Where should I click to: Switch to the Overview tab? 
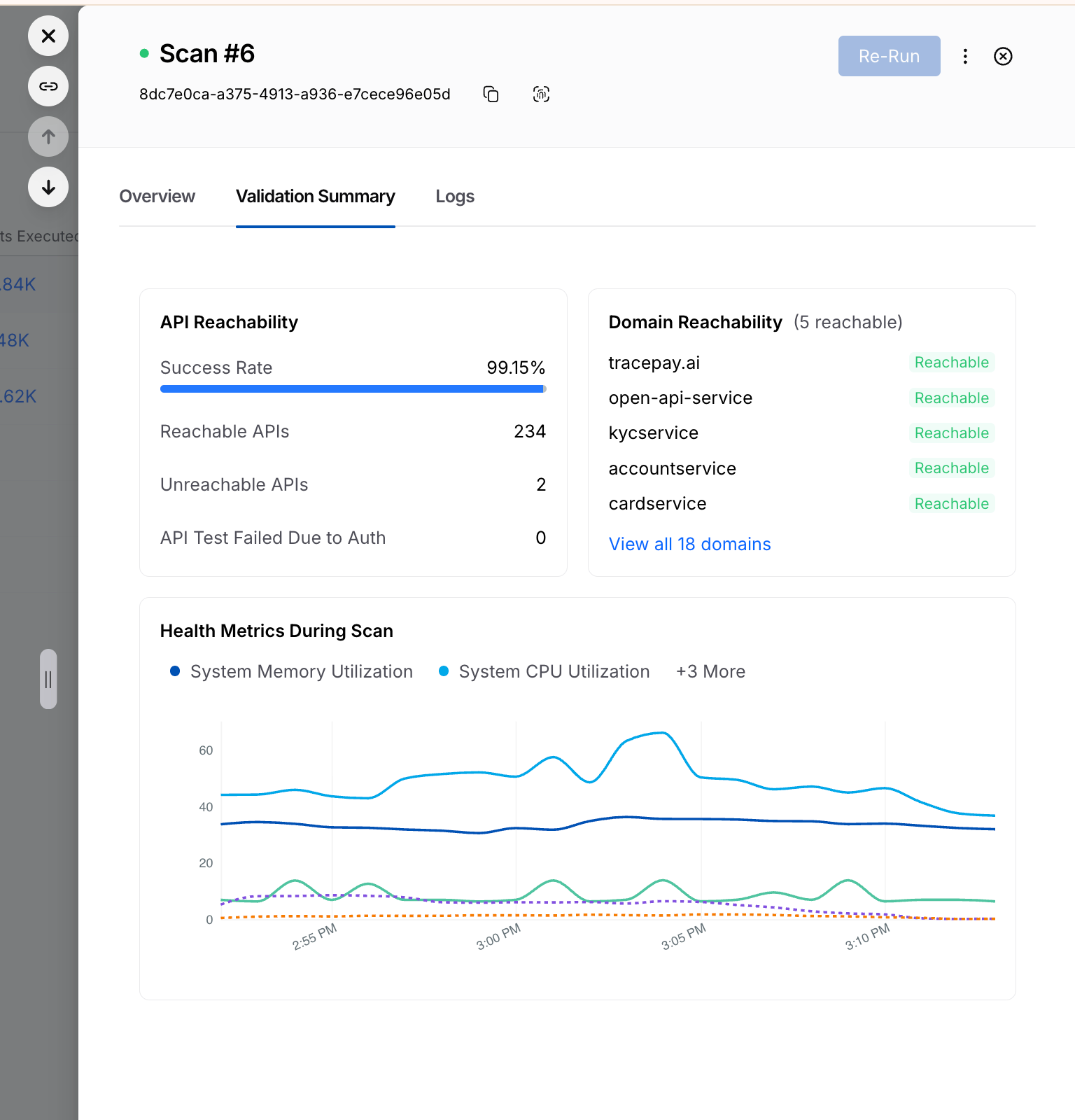click(157, 196)
